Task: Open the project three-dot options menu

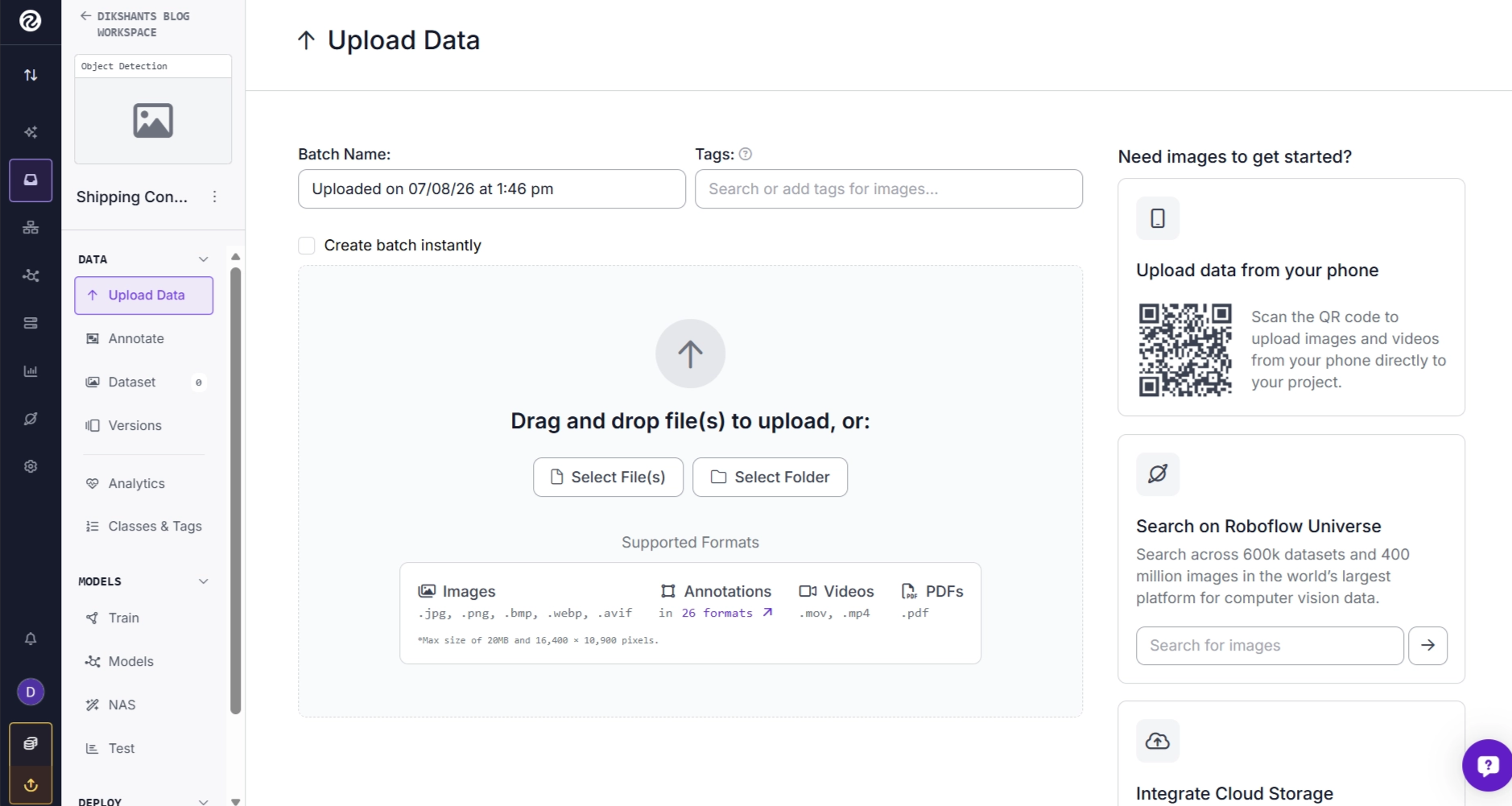Action: pyautogui.click(x=214, y=196)
